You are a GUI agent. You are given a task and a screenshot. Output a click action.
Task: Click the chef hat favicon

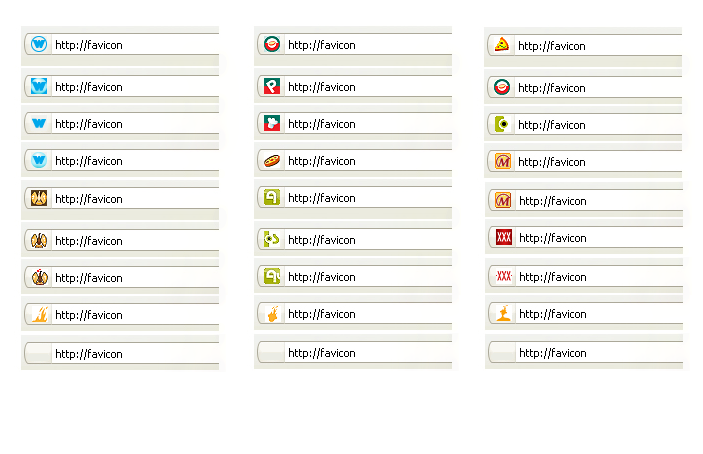271,124
